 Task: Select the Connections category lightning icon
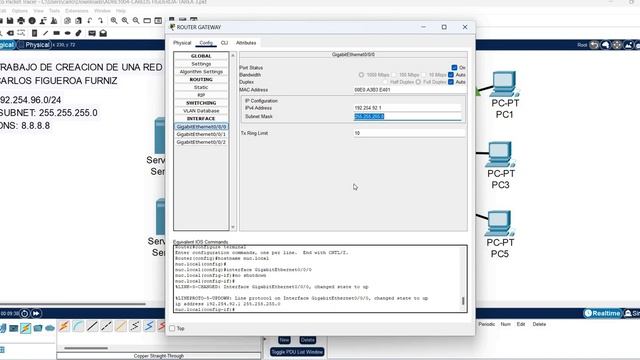point(26,328)
